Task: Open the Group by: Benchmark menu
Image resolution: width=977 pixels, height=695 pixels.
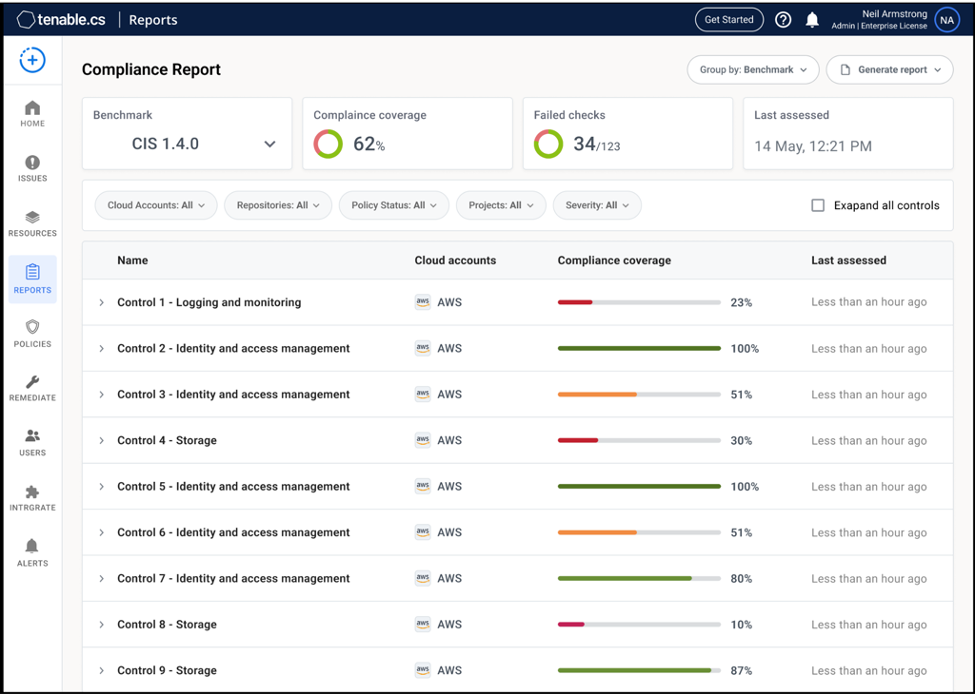Action: 752,70
